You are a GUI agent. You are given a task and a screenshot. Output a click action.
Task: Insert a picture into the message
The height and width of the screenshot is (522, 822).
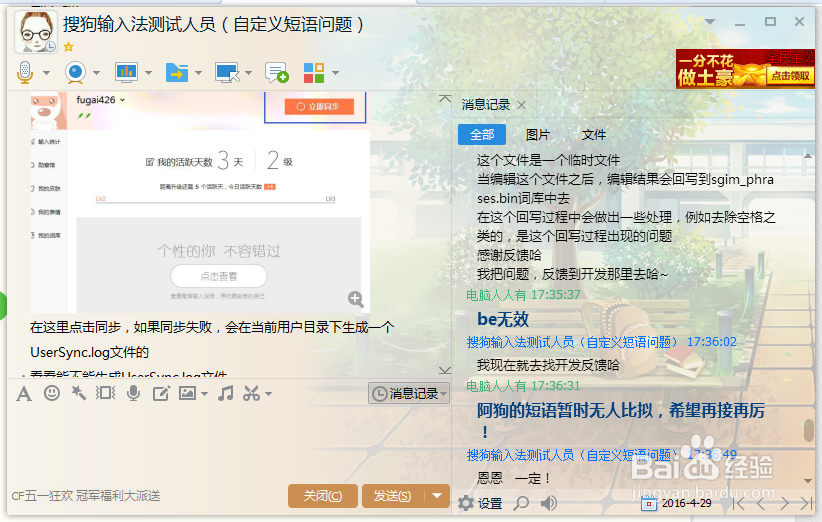tap(187, 393)
